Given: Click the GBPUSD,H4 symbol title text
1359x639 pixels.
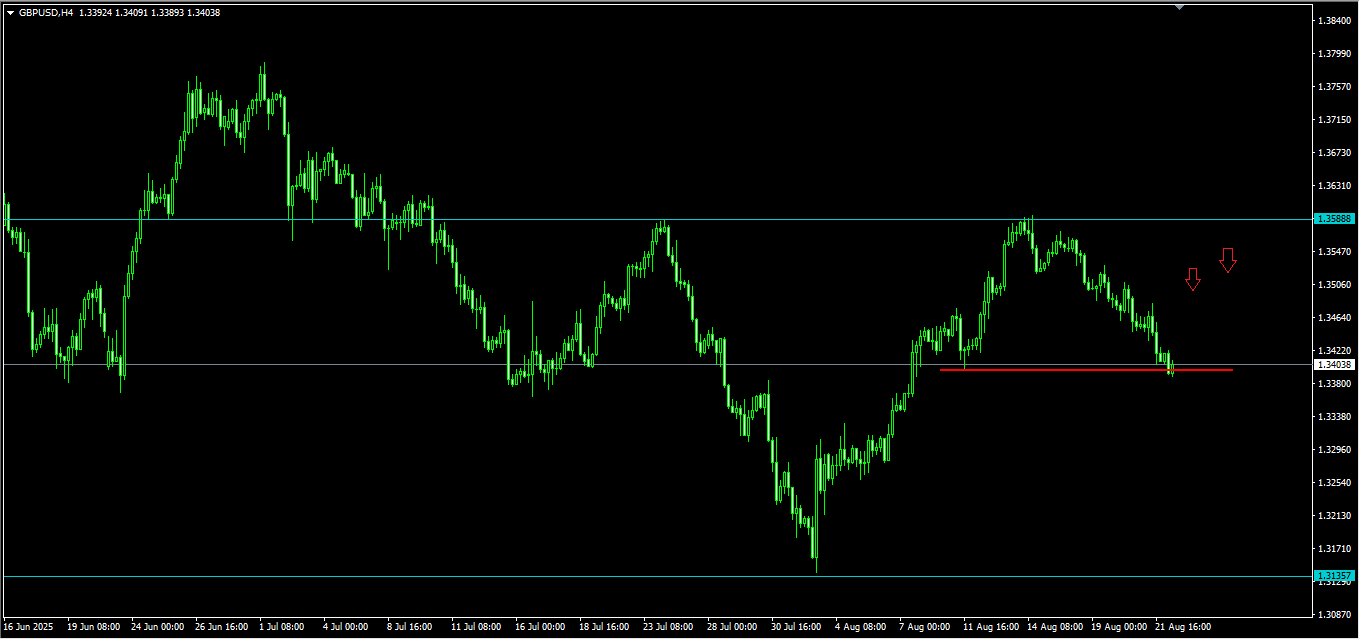Looking at the screenshot, I should click(x=46, y=13).
